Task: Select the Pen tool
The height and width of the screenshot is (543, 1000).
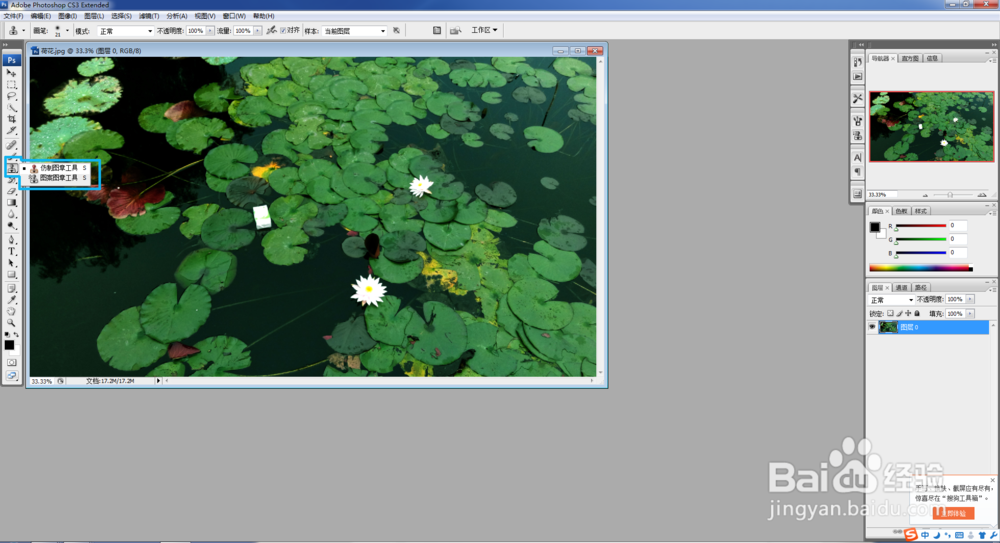Action: (11, 240)
